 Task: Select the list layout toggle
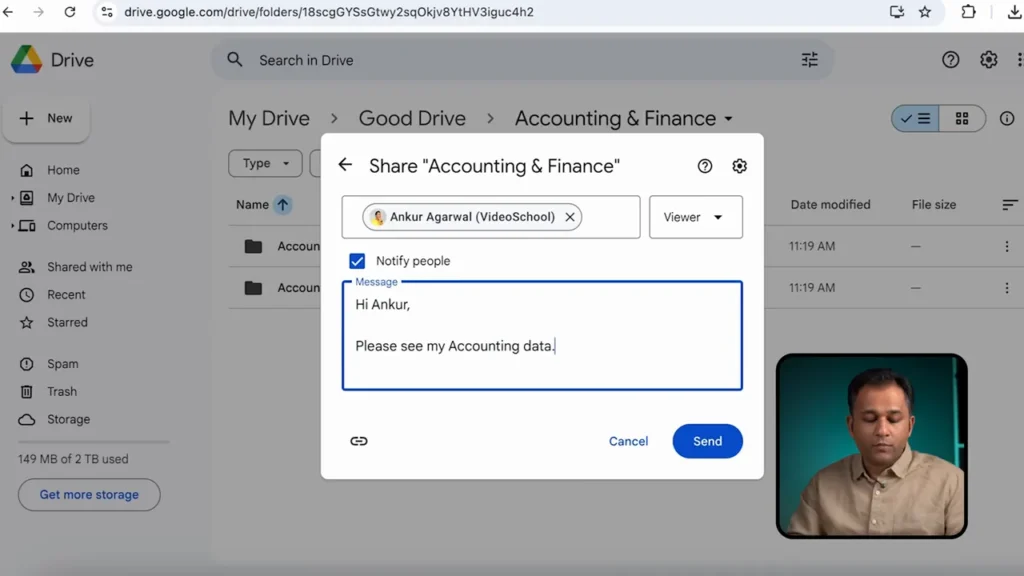tap(915, 118)
